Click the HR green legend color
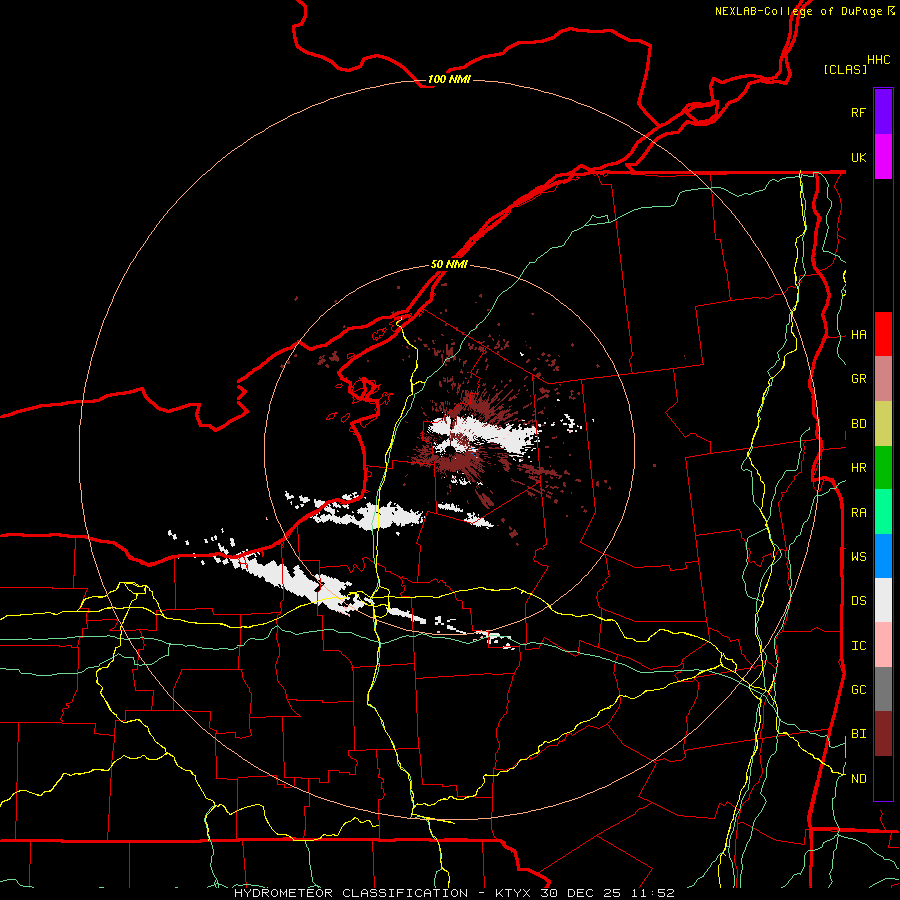900x900 pixels. point(883,468)
